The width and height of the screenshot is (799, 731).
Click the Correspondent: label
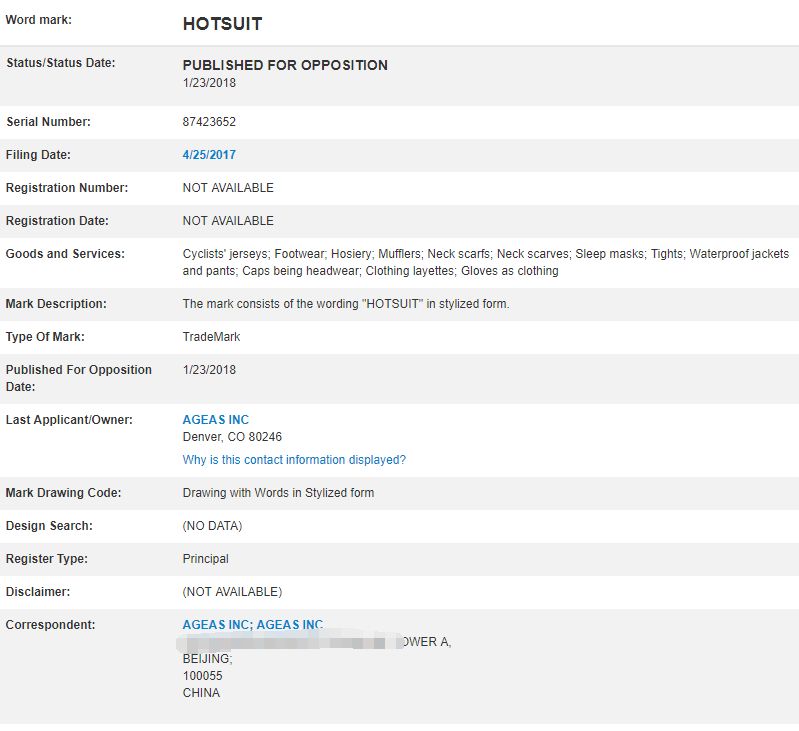point(50,625)
